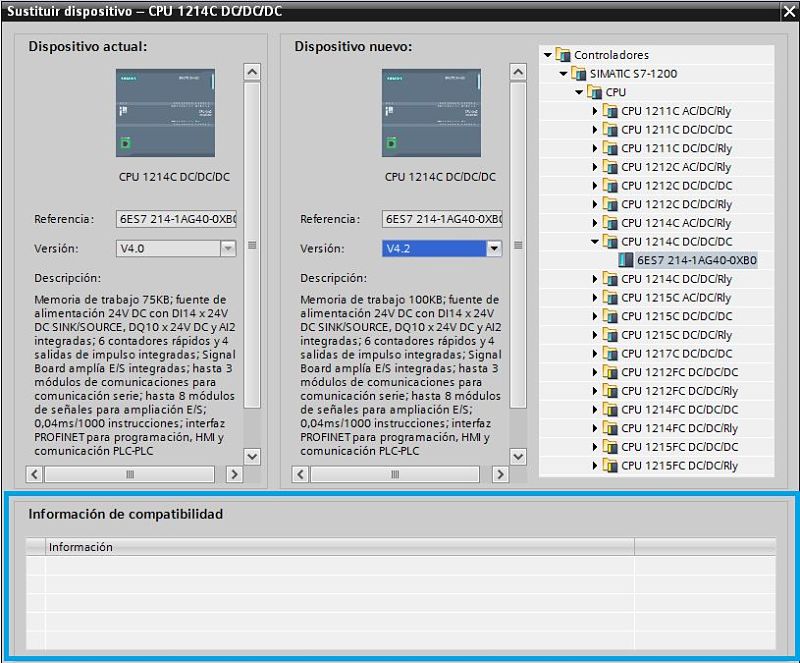800x663 pixels.
Task: Select the CPU 1214C AC/DC/Rly tree label
Action: [676, 223]
